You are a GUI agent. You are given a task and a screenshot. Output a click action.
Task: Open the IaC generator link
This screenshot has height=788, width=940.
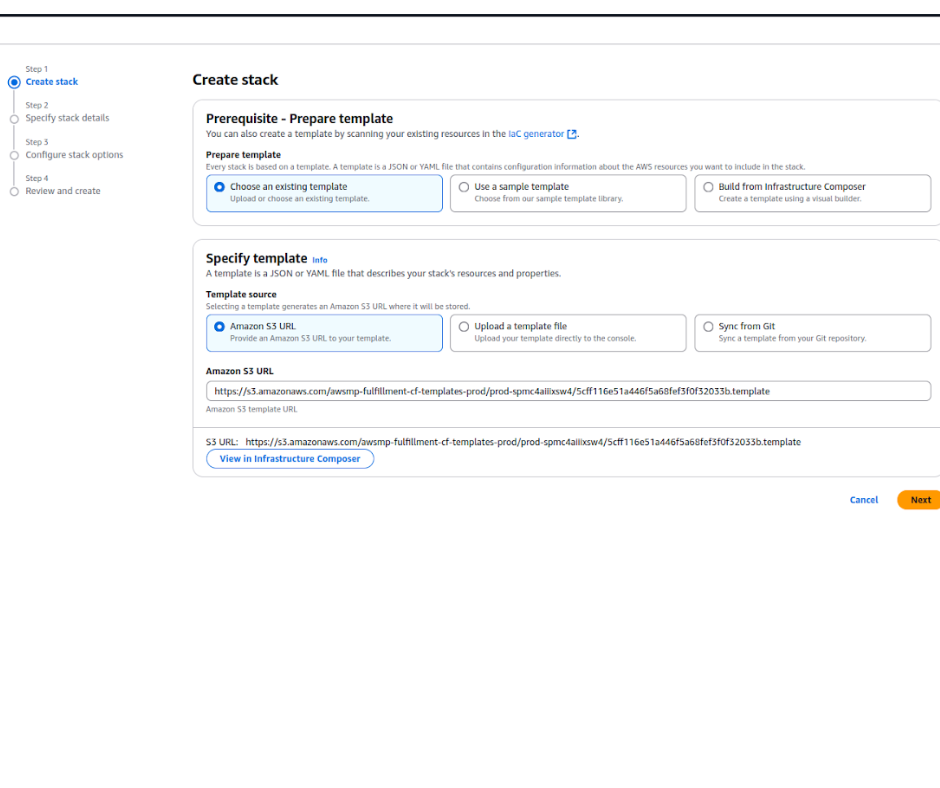(536, 134)
